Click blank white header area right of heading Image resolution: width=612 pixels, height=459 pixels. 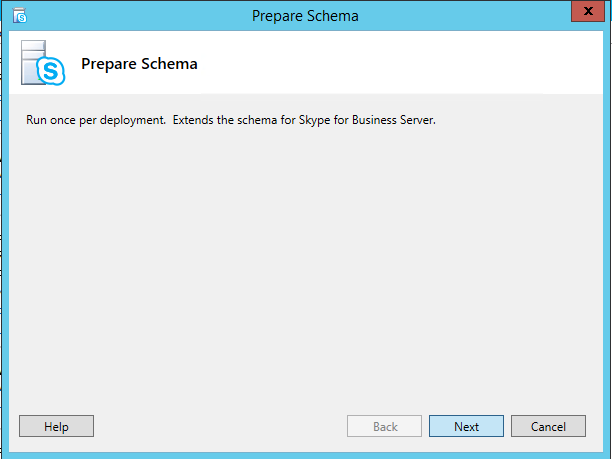click(x=400, y=64)
